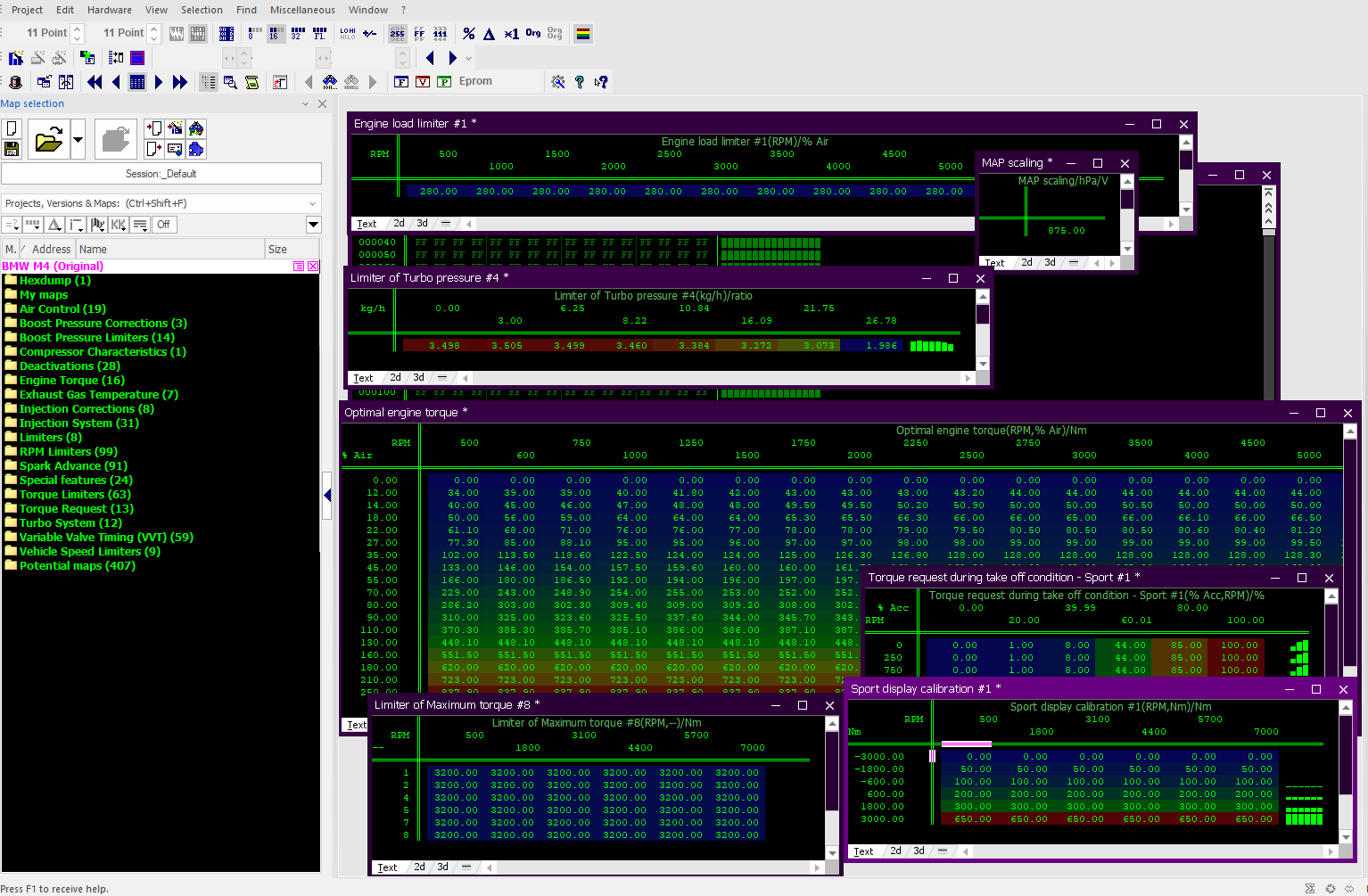The image size is (1368, 896).
Task: Click the blue question mark help icon
Action: coord(580,82)
